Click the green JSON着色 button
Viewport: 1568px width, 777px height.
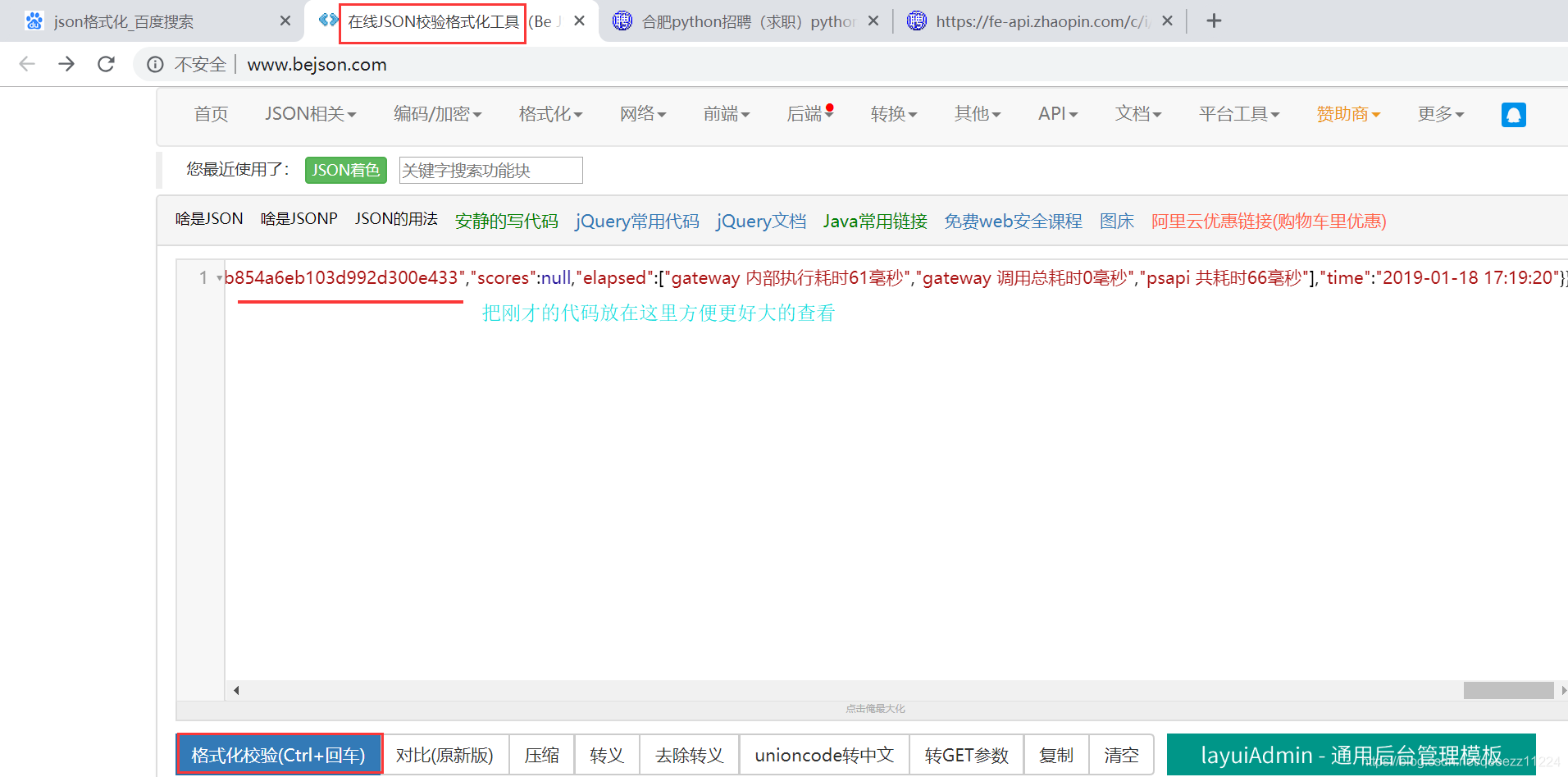tap(346, 170)
